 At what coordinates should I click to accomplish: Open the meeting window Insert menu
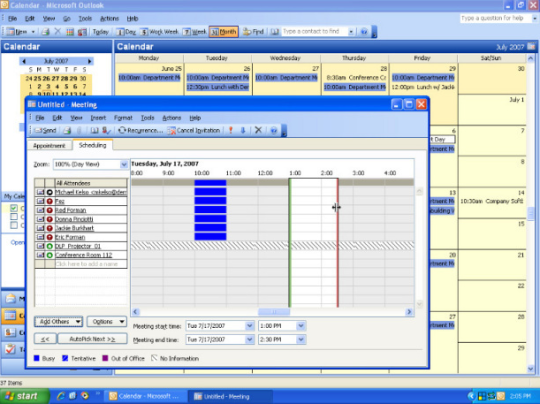98,118
